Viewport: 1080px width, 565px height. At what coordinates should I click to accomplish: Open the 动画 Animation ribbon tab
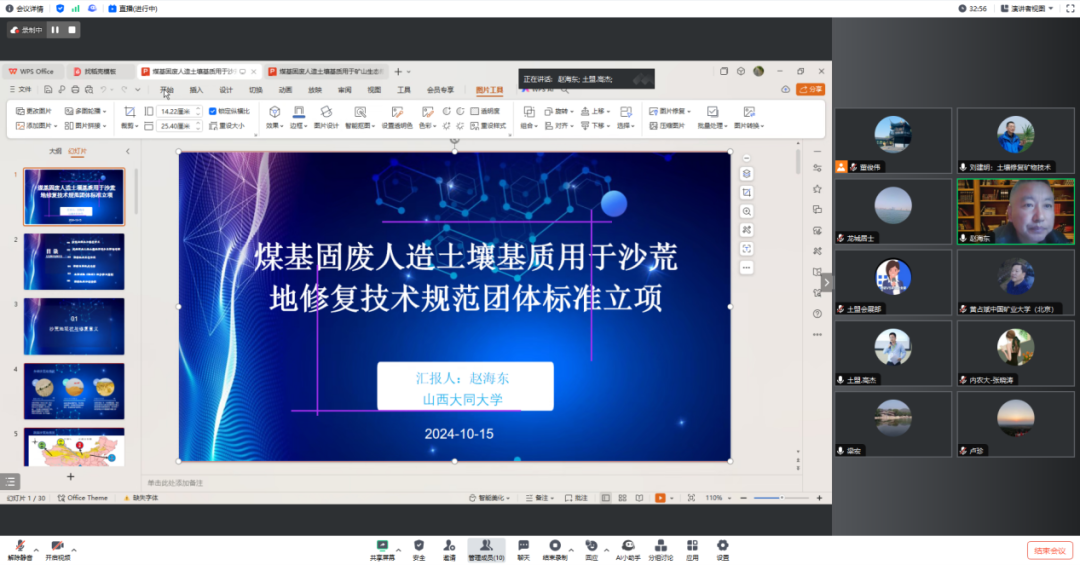pyautogui.click(x=285, y=90)
